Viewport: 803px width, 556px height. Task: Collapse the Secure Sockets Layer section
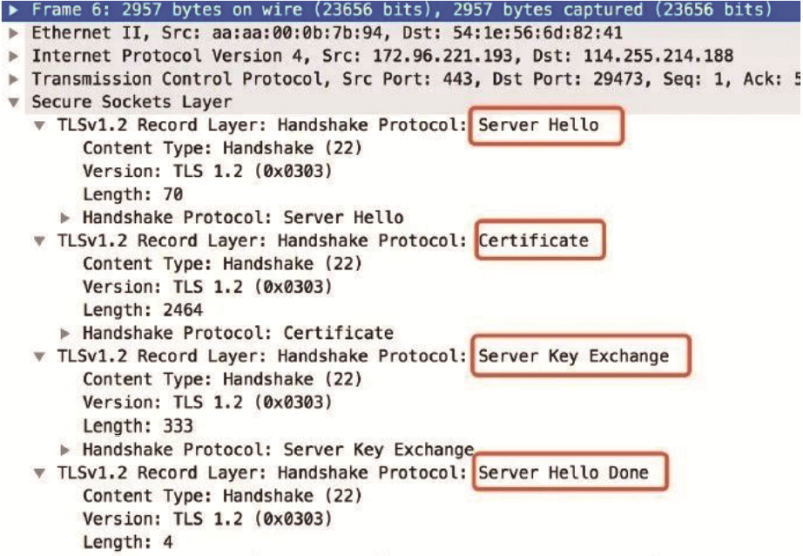[x=13, y=102]
